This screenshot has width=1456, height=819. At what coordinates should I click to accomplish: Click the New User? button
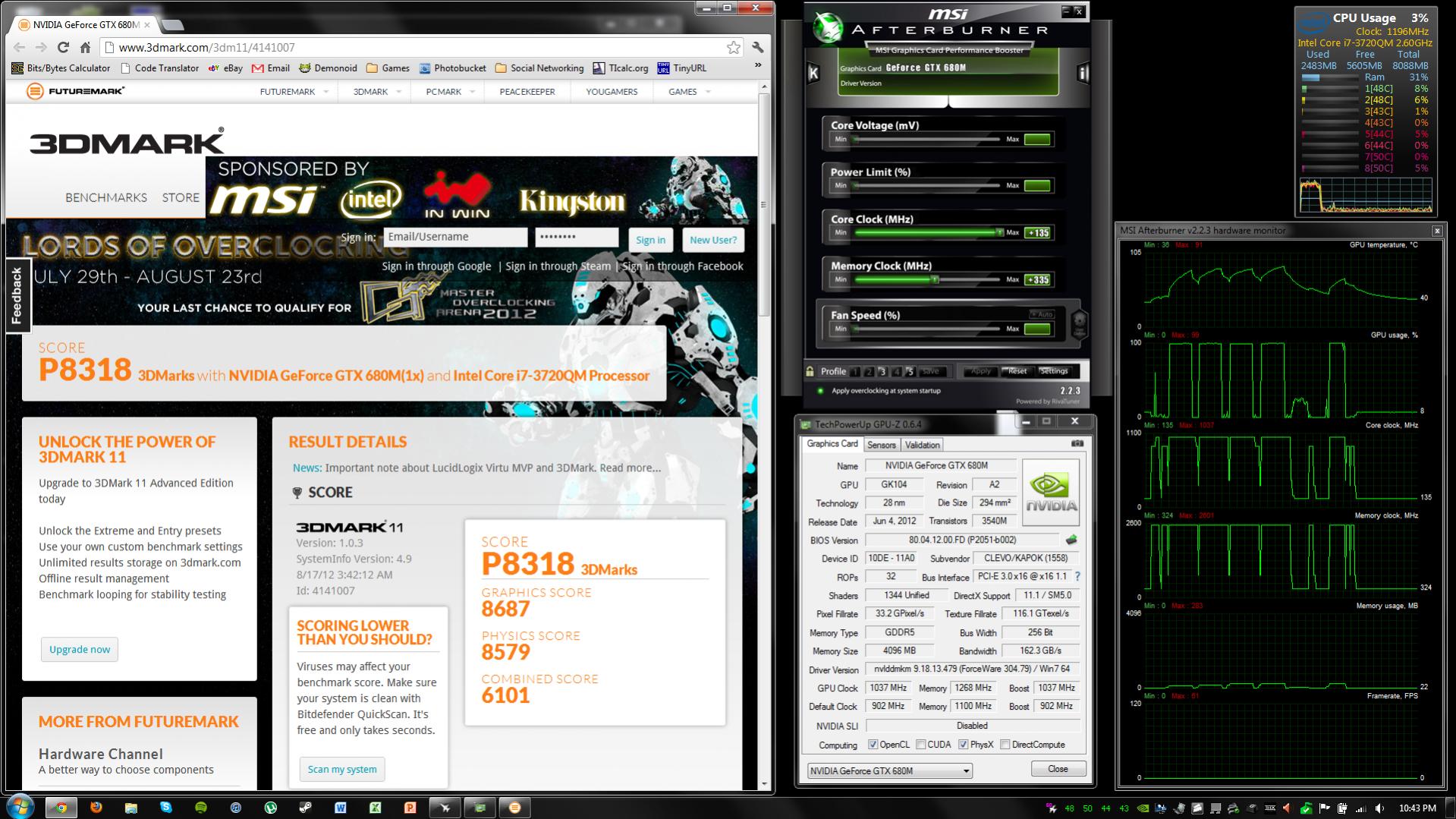[x=713, y=240]
